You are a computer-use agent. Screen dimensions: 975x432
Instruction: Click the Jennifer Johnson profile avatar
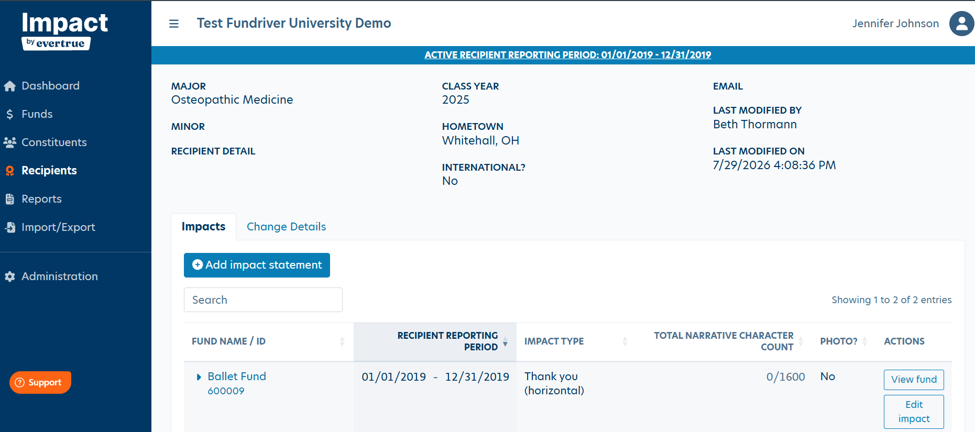coord(961,24)
